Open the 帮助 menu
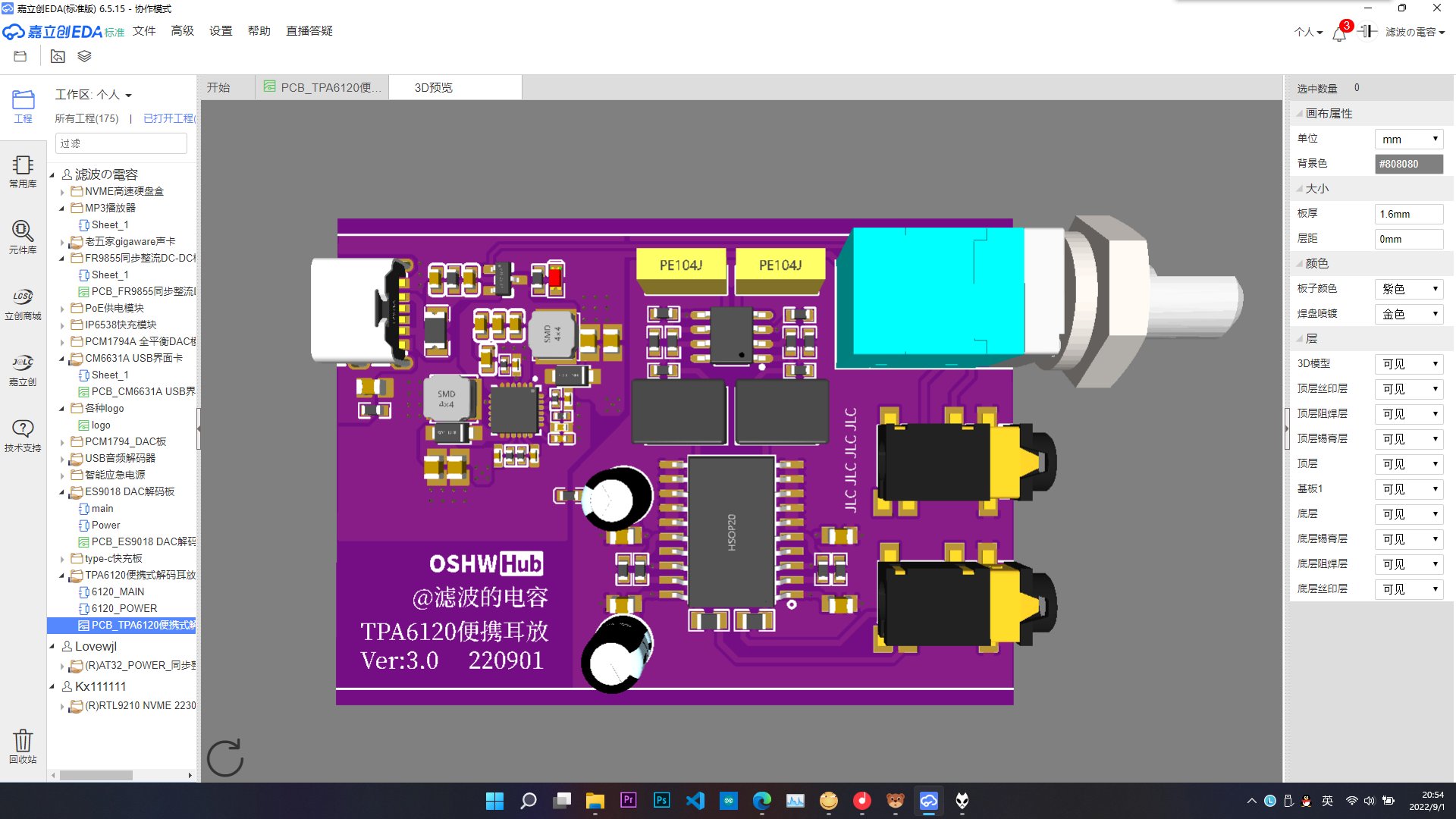Viewport: 1456px width, 819px height. pyautogui.click(x=259, y=31)
